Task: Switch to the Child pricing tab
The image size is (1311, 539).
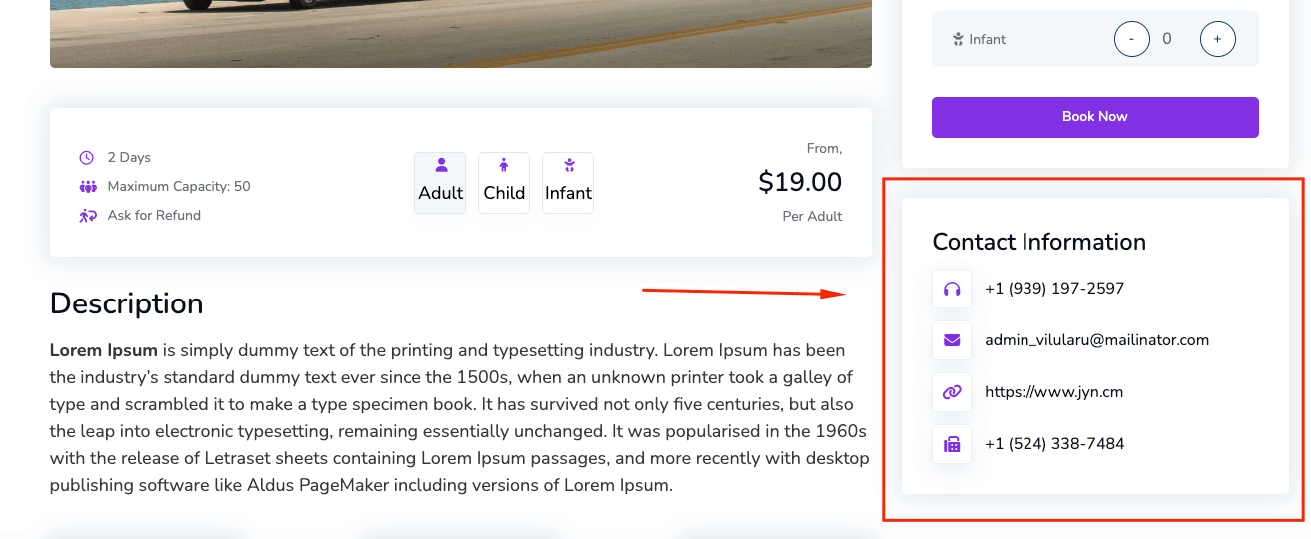Action: click(x=504, y=183)
